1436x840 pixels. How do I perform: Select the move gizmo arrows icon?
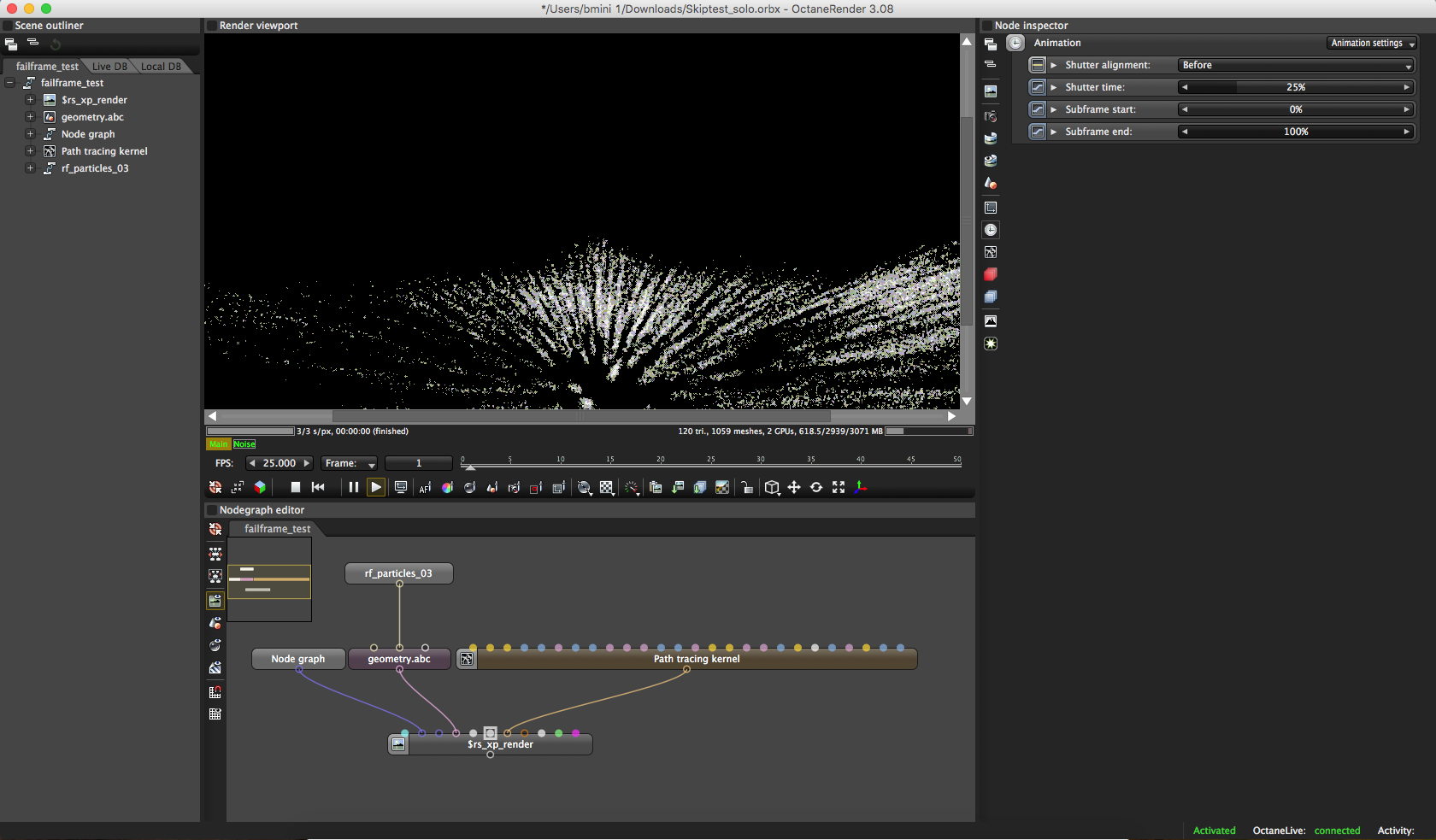pos(794,487)
